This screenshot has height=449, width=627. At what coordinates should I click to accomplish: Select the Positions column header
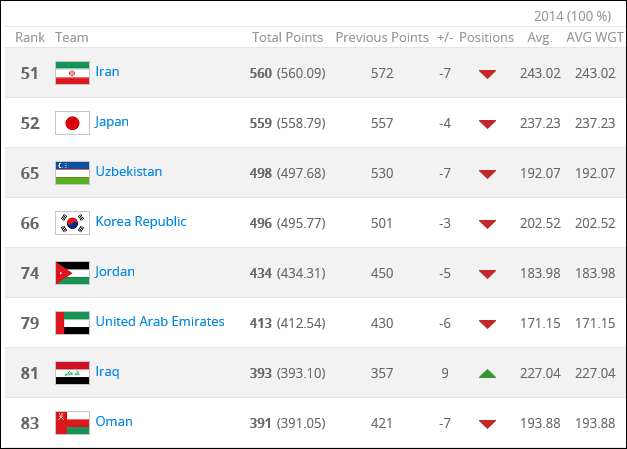[x=486, y=37]
